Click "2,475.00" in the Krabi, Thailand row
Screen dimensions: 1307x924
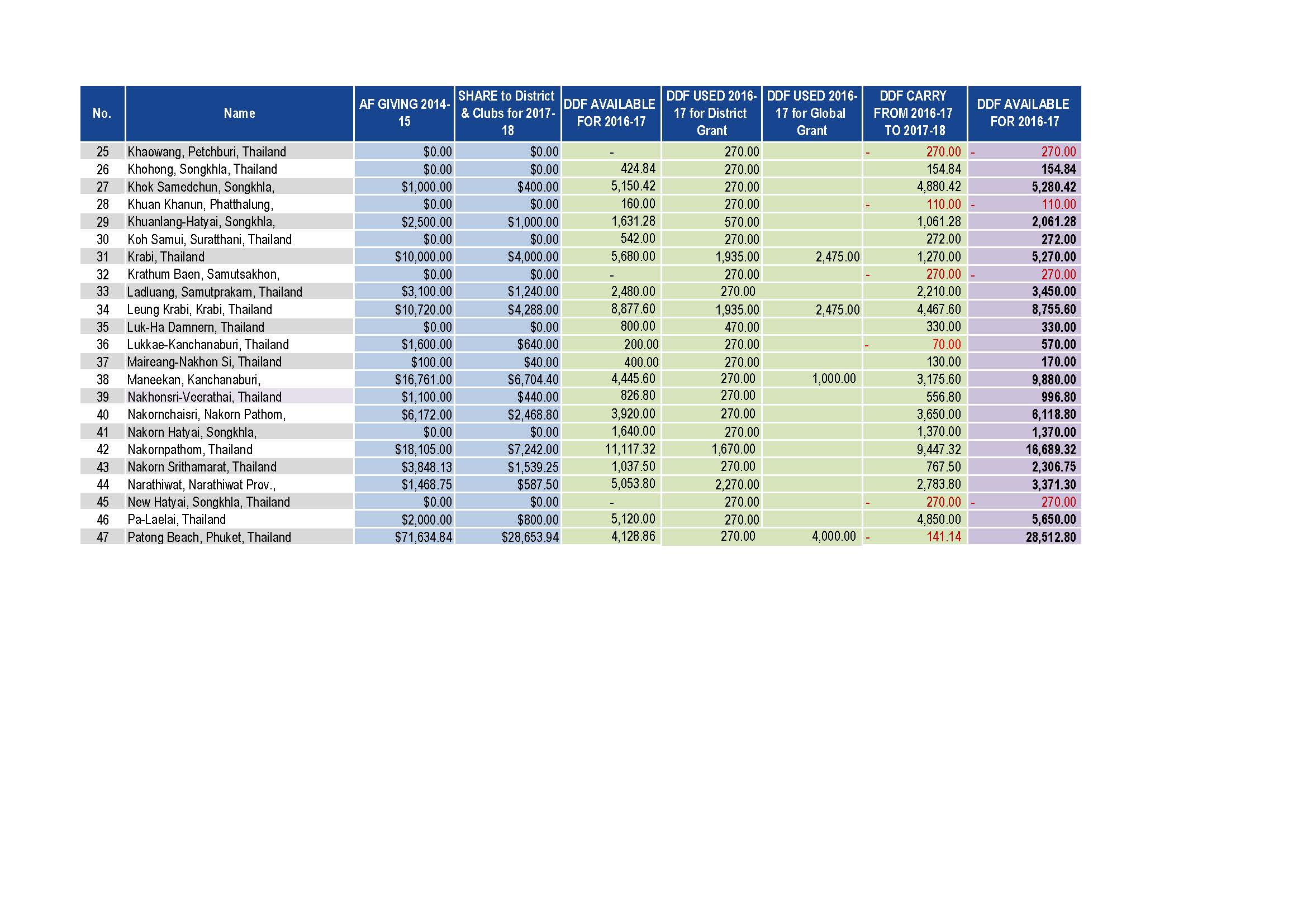pyautogui.click(x=838, y=257)
